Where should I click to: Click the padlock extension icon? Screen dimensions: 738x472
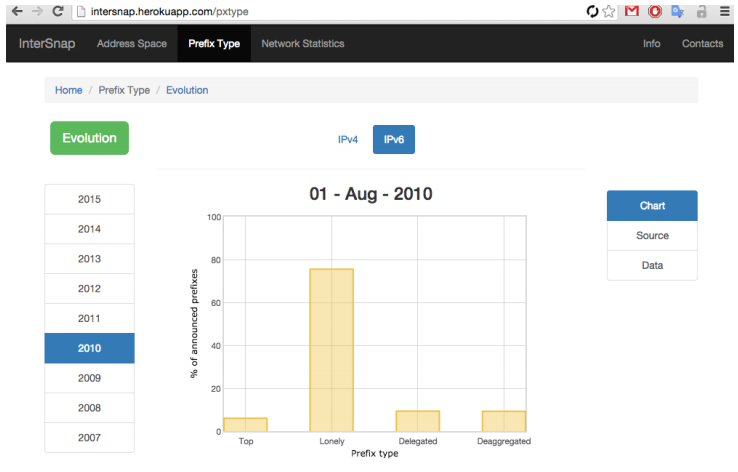[701, 11]
